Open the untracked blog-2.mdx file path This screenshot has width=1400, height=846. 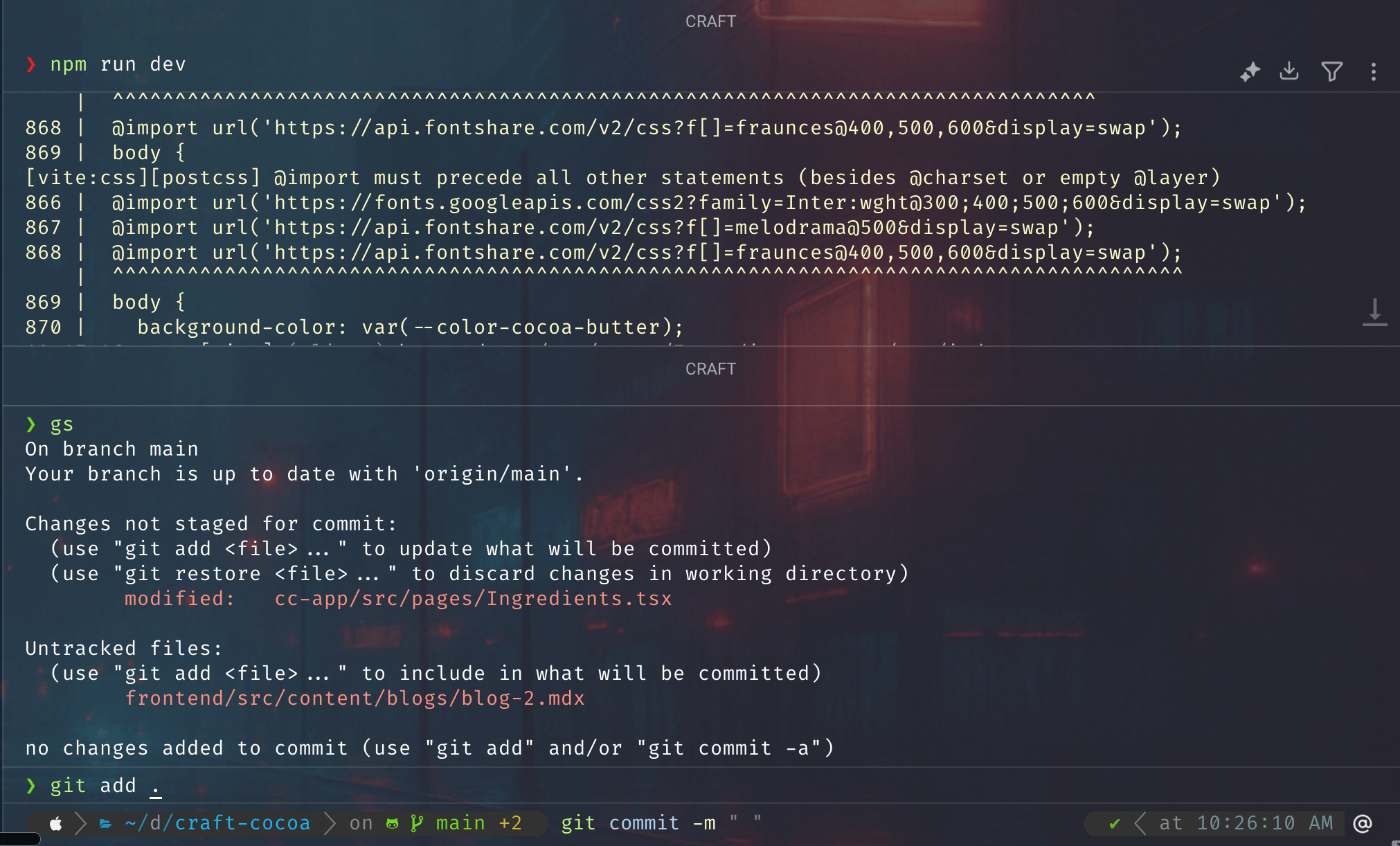[x=355, y=698]
